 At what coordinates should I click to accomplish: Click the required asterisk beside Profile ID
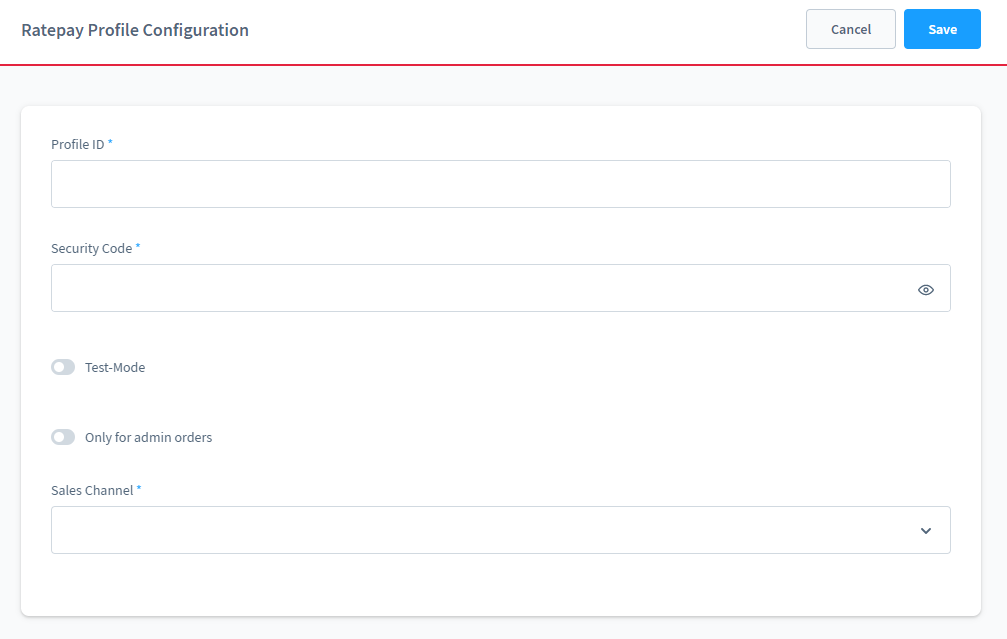pos(110,143)
